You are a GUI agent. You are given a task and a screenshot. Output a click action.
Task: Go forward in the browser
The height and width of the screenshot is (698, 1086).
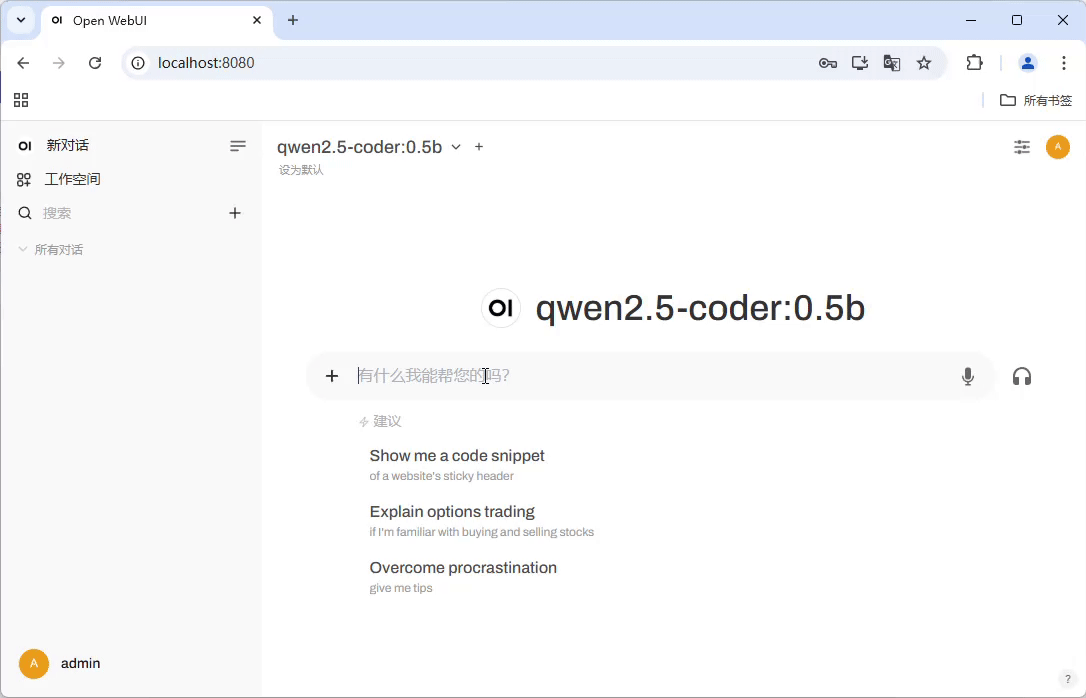(59, 63)
